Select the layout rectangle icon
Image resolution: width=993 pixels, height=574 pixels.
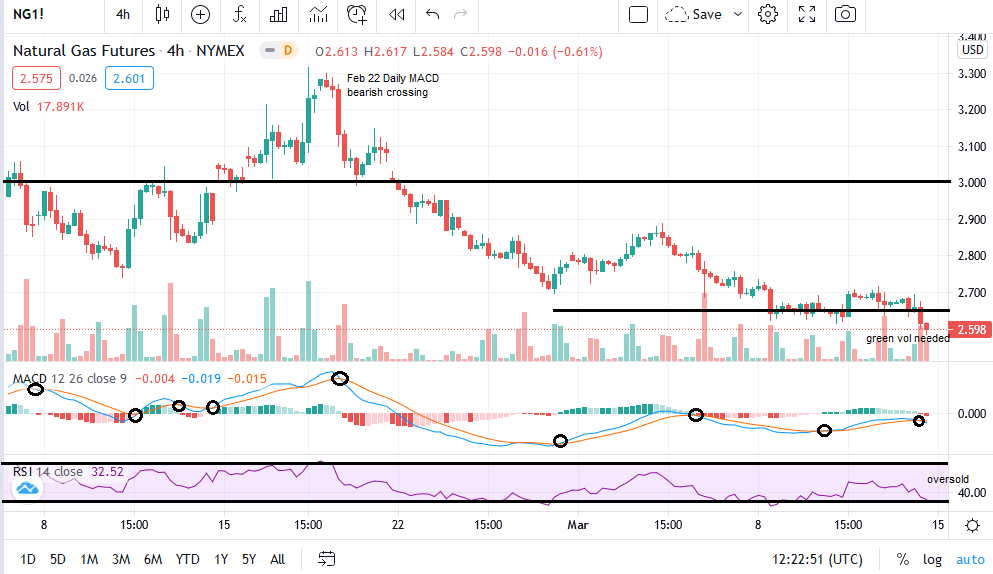[x=638, y=14]
